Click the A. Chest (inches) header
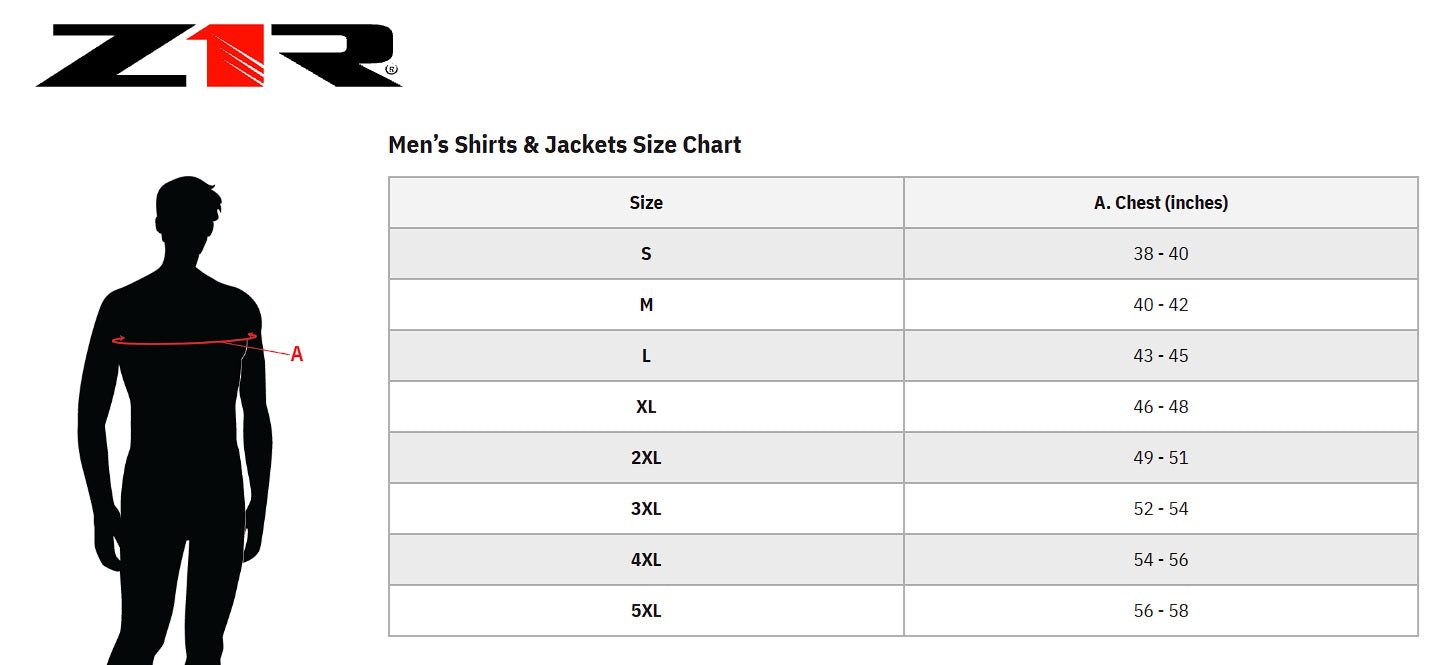This screenshot has height=665, width=1440. (x=1161, y=203)
